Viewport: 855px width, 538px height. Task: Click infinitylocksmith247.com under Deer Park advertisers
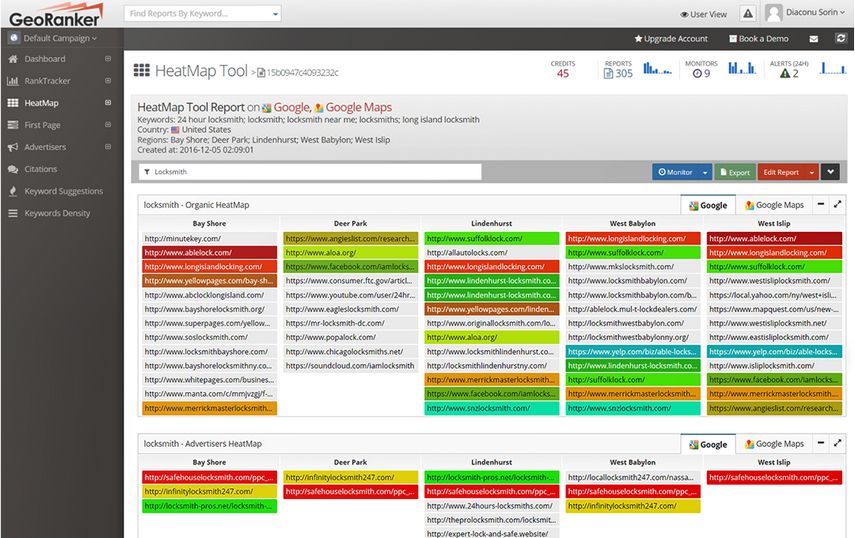pos(351,477)
